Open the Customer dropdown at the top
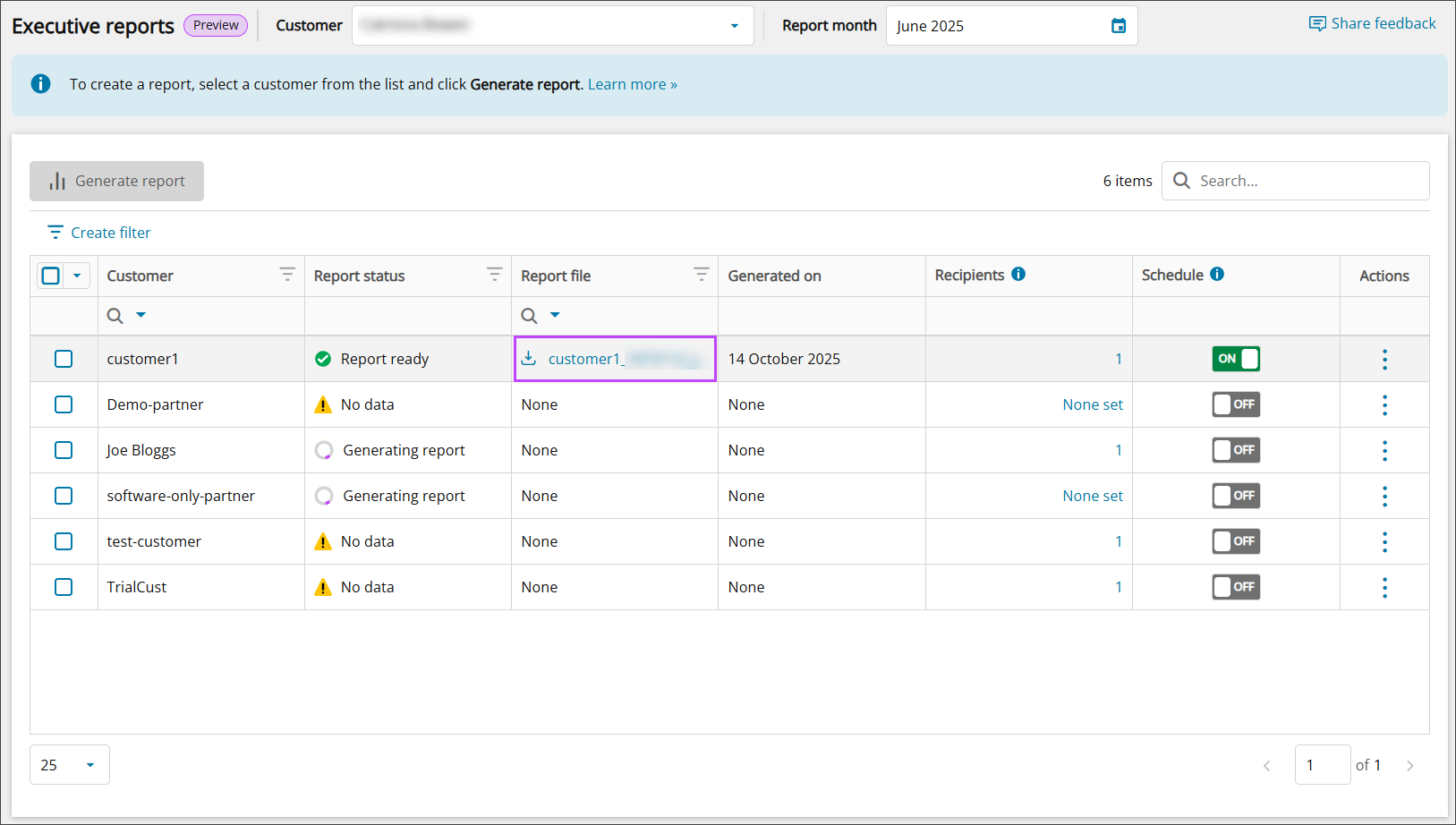Screen dimensions: 1456x825 pos(553,26)
